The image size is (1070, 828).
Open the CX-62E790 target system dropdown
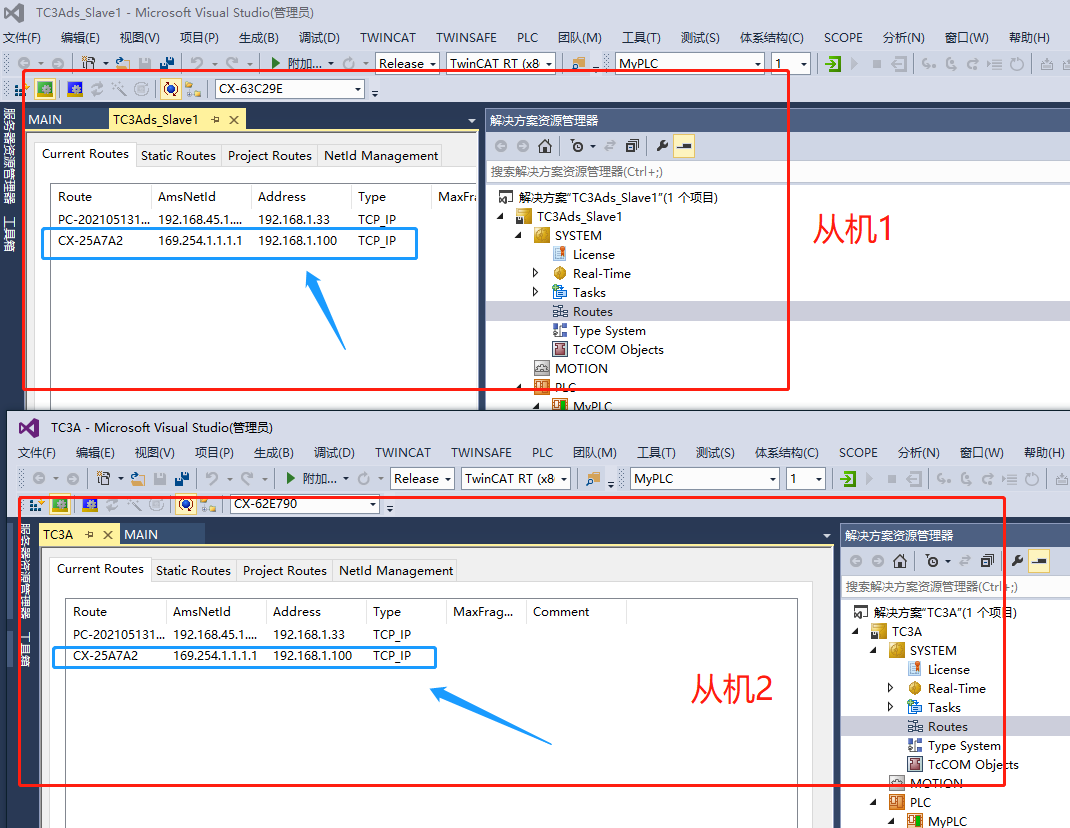(x=305, y=504)
